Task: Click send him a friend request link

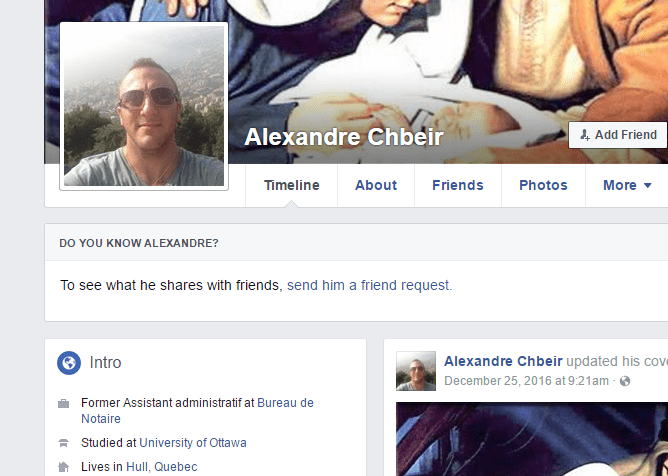Action: coord(369,285)
